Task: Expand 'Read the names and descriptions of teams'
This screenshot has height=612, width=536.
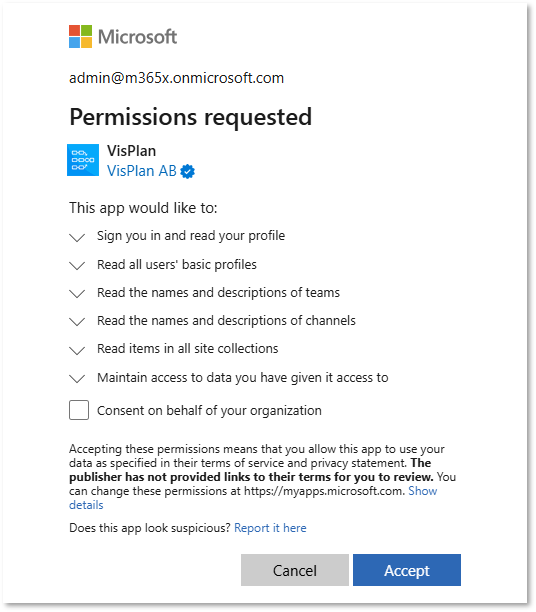Action: (77, 294)
